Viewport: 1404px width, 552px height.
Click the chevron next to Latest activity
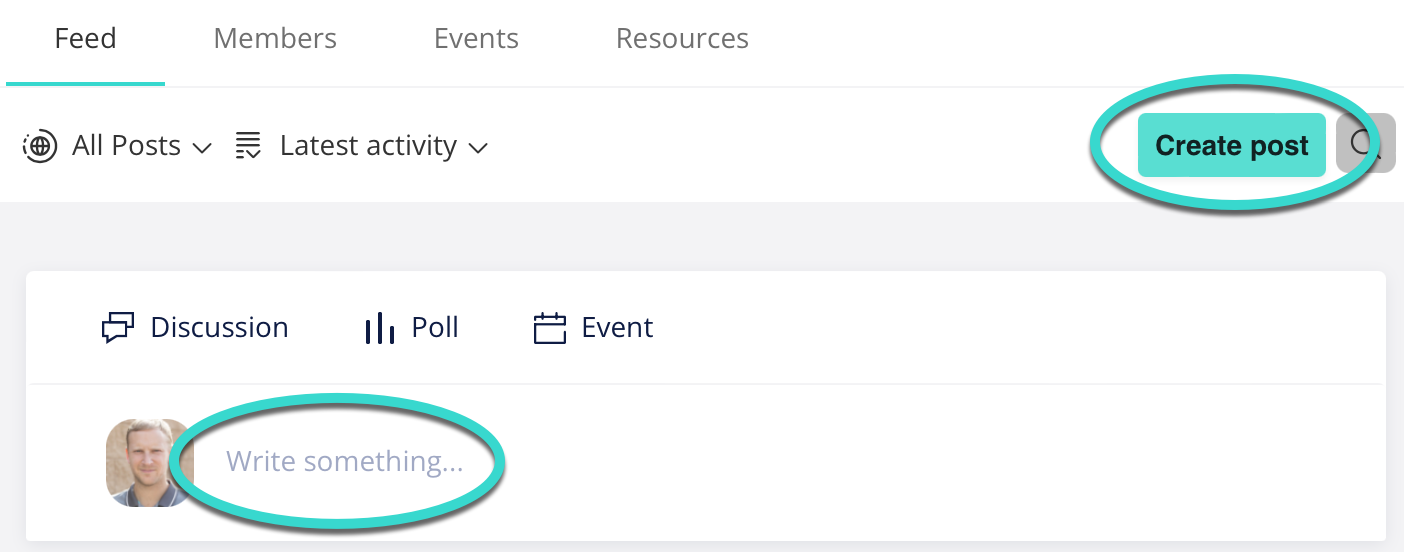pos(478,148)
